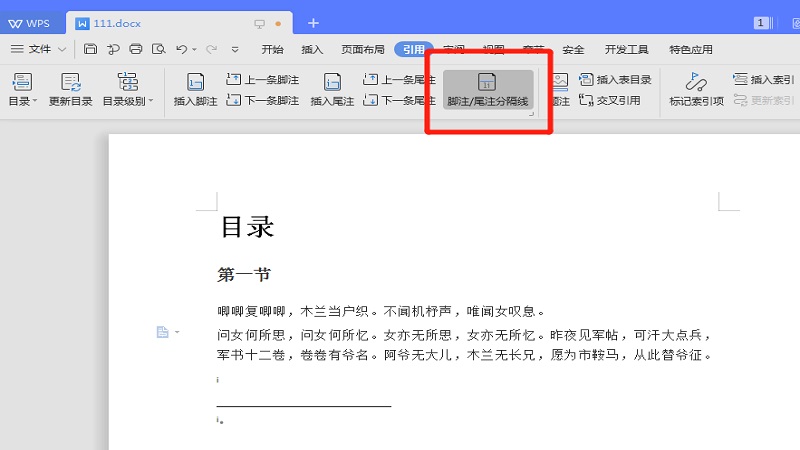Switch to the 页面布局 tab
The image size is (800, 450).
click(362, 49)
